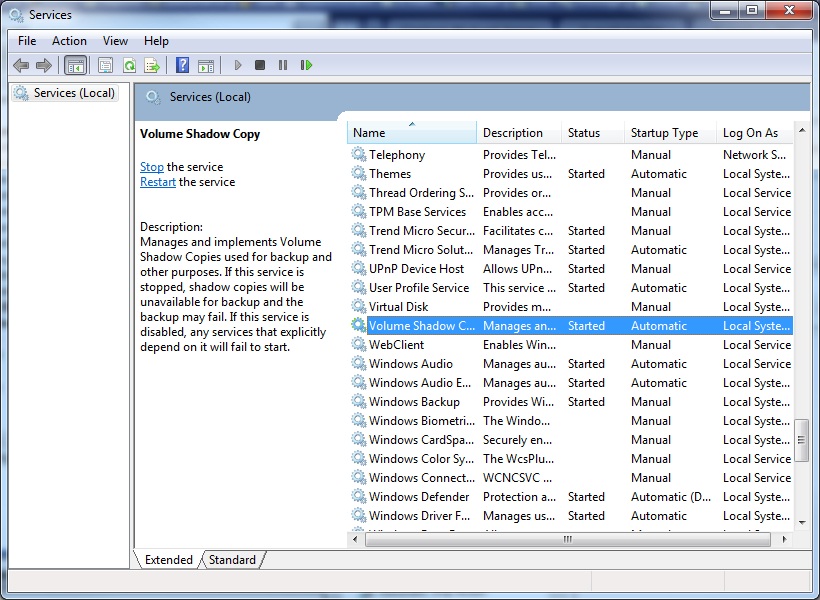Viewport: 820px width, 600px height.
Task: Select the Volume Shadow C... service row
Action: pyautogui.click(x=571, y=325)
